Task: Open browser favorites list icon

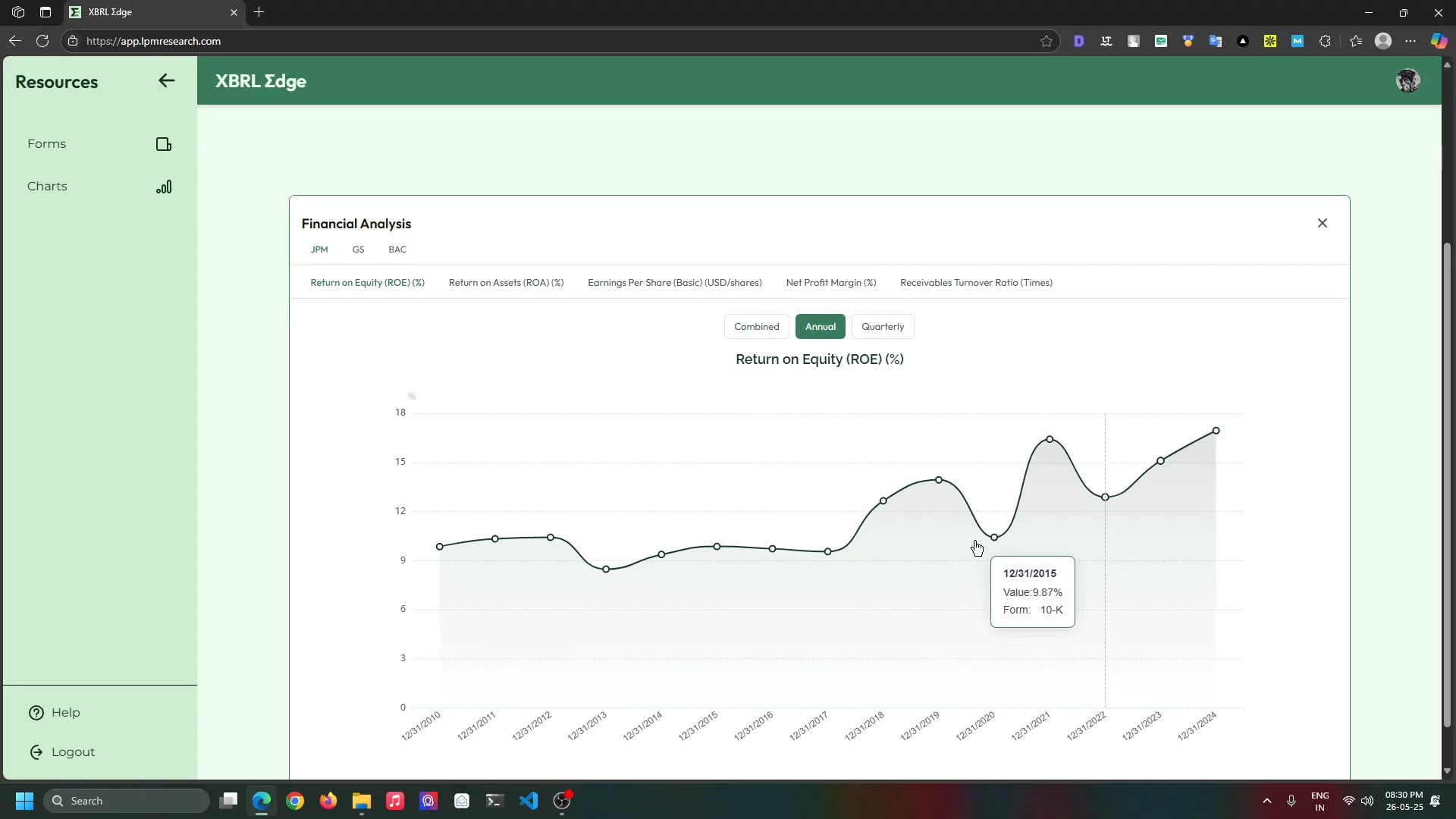Action: 1356,41
